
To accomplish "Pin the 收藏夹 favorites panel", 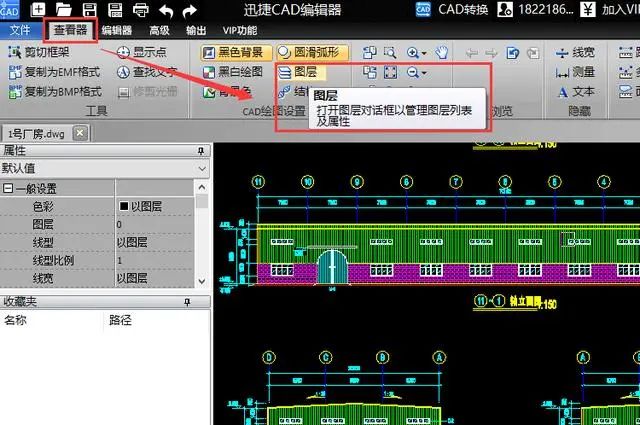I will click(187, 302).
